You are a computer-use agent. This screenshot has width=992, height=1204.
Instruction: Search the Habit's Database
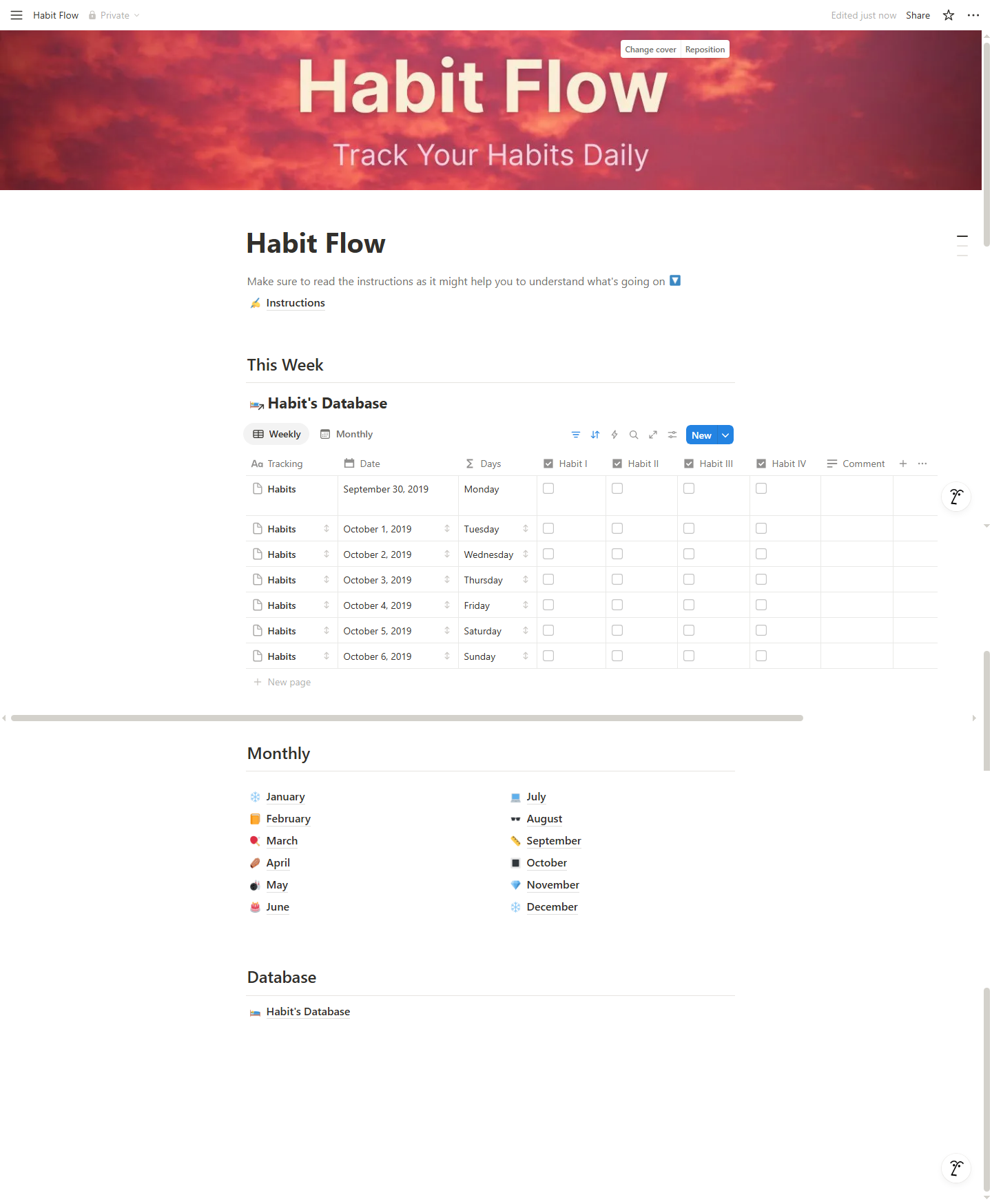tap(634, 435)
